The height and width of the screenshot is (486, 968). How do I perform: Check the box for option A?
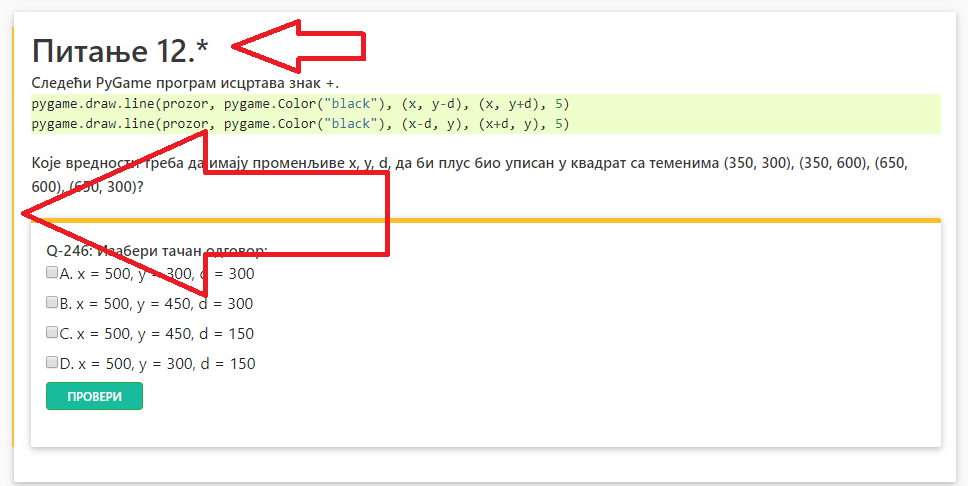(x=52, y=272)
